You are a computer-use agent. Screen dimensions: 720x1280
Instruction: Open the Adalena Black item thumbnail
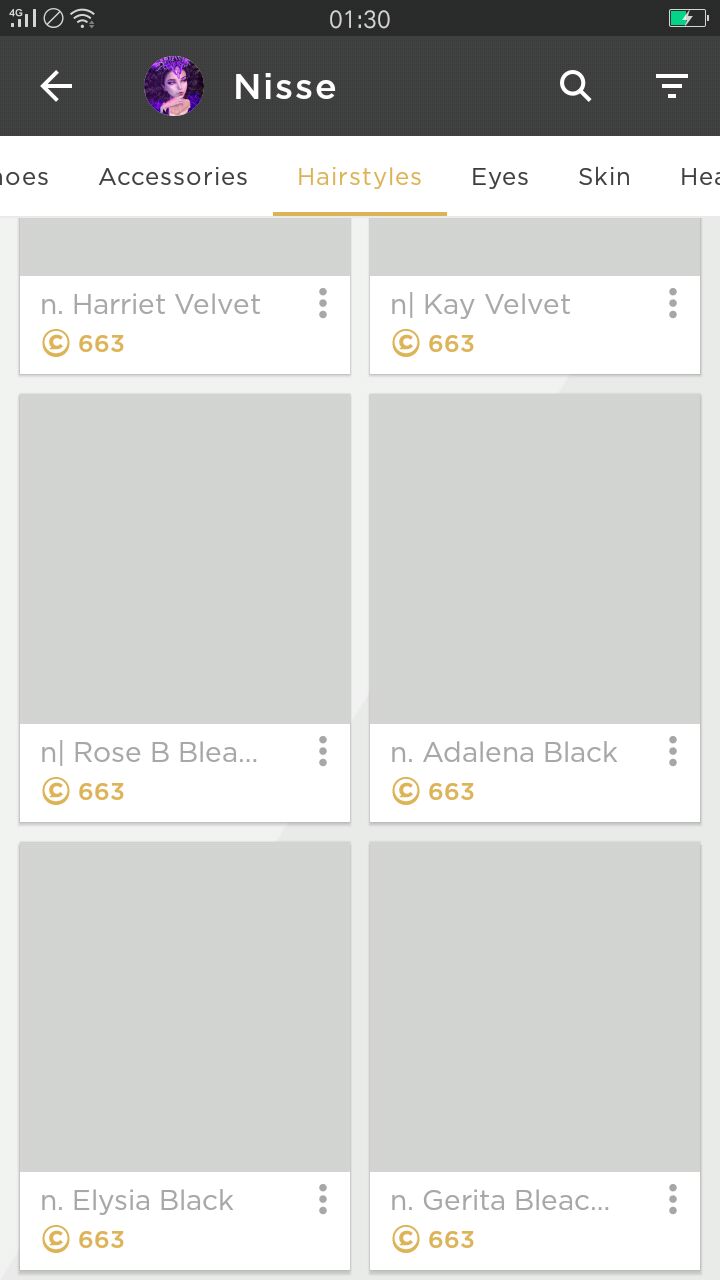(x=535, y=559)
